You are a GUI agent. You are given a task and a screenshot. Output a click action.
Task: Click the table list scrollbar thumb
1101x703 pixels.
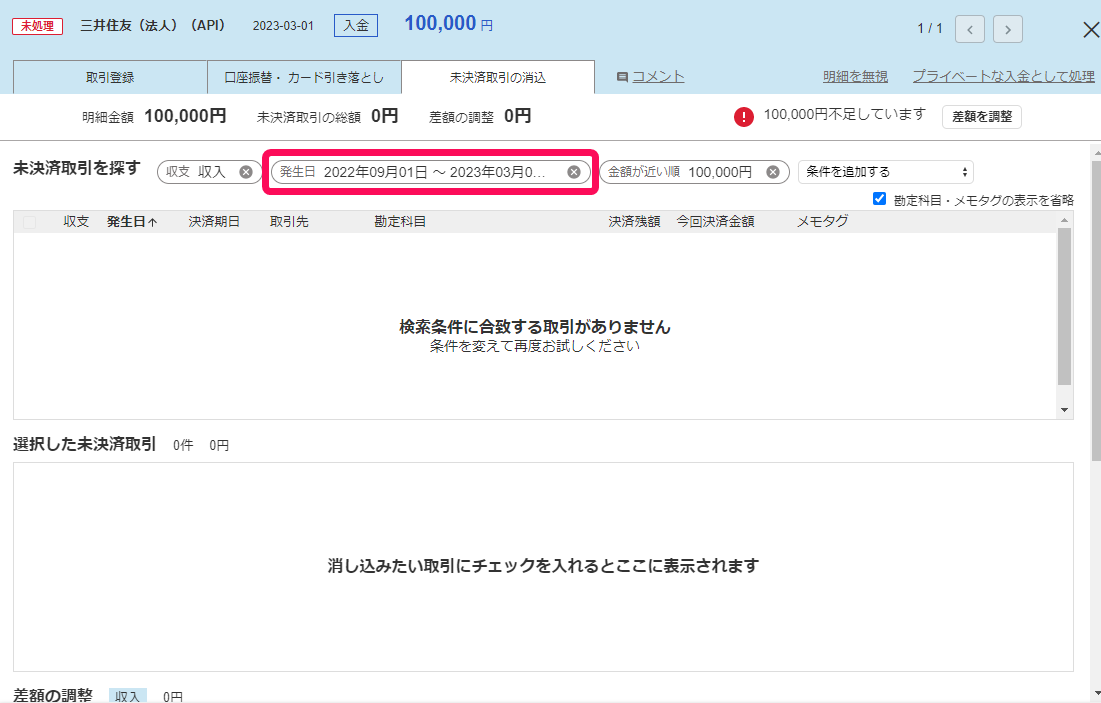1064,306
